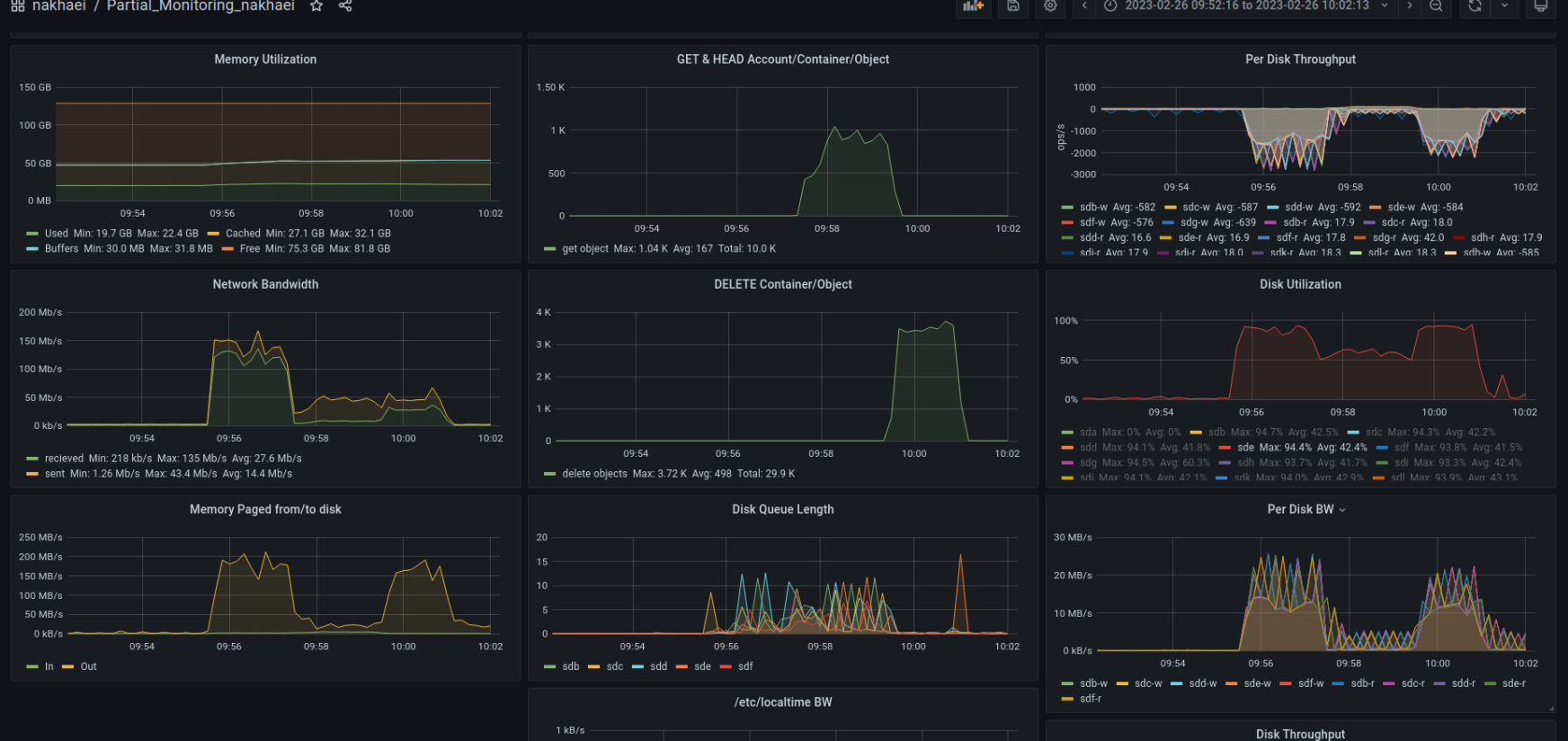Toggle the 'sent' series in Network Bandwidth legend
The width and height of the screenshot is (1568, 741).
click(x=55, y=474)
